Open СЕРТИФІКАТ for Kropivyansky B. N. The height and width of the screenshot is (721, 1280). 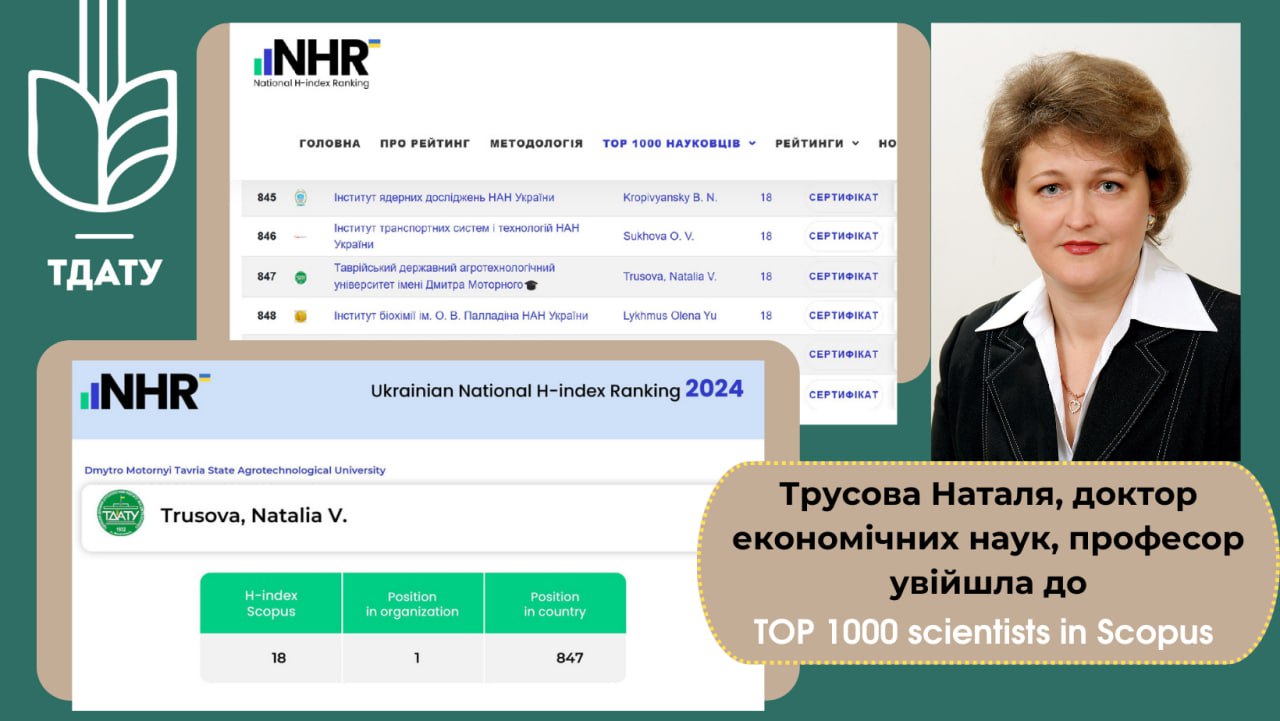[x=843, y=198]
